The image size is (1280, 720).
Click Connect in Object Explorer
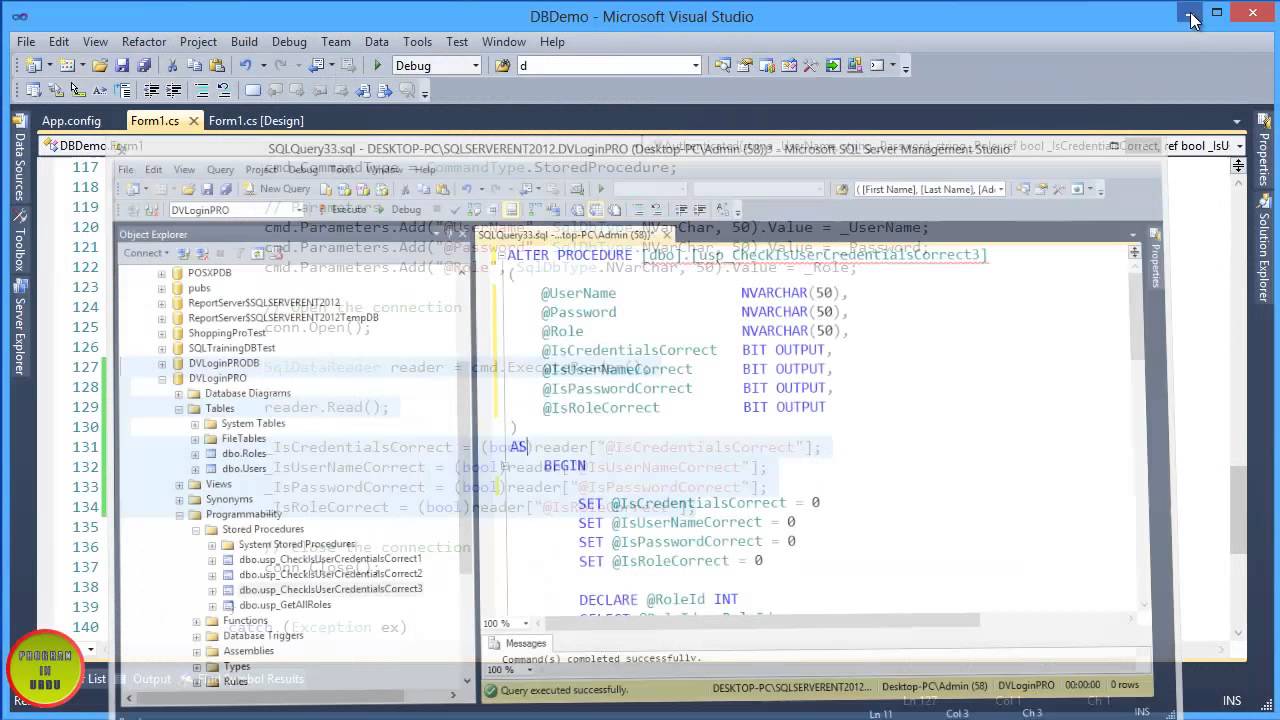[x=147, y=253]
